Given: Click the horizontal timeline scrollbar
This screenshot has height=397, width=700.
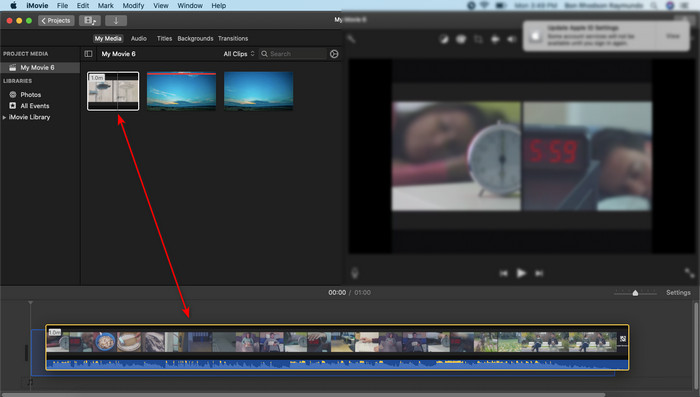Looking at the screenshot, I should click(x=304, y=395).
